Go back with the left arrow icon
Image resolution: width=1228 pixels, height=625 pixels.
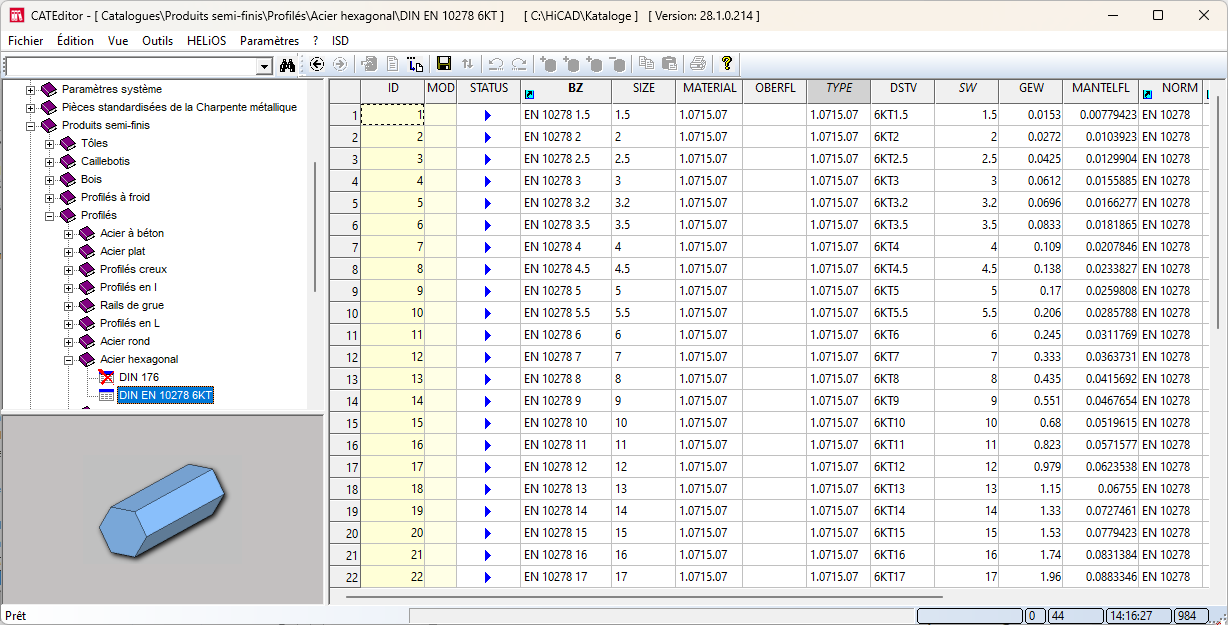(317, 64)
